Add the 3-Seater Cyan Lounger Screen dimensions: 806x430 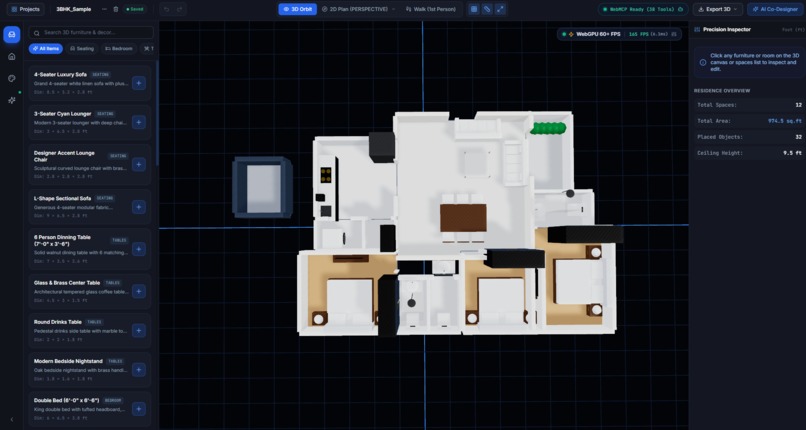click(138, 122)
